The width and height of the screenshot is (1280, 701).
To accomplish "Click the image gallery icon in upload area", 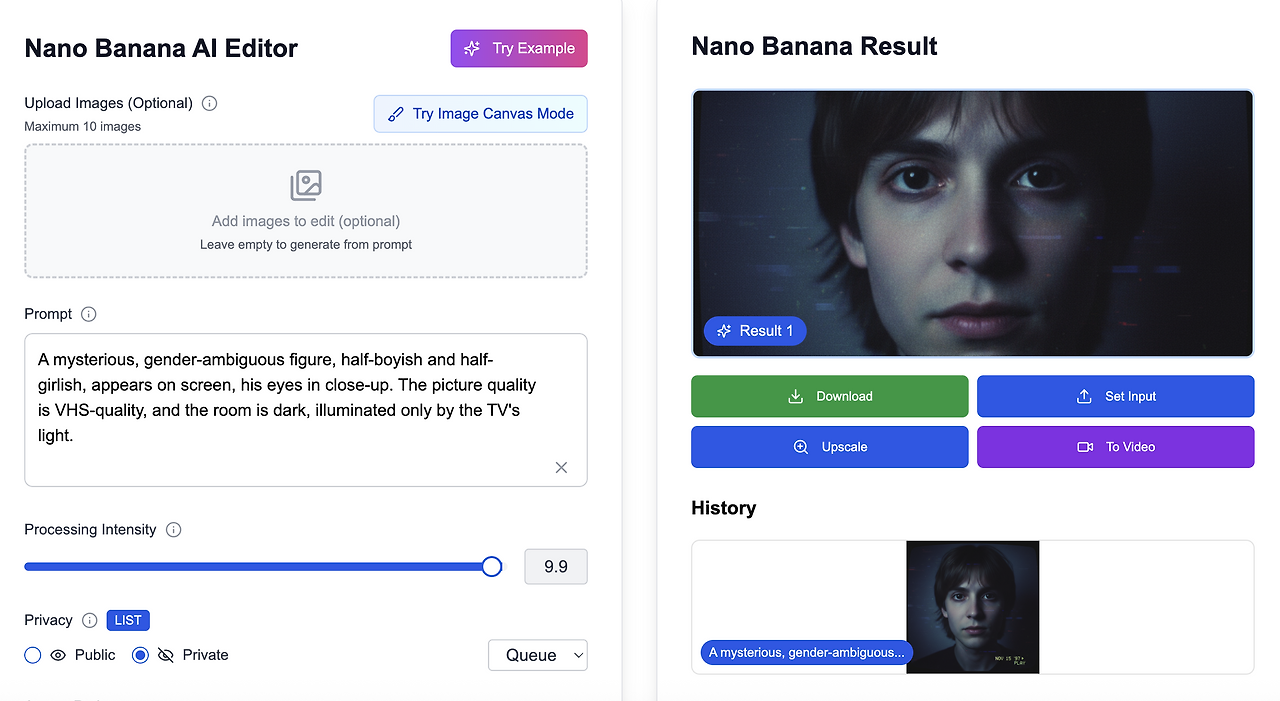I will click(306, 186).
